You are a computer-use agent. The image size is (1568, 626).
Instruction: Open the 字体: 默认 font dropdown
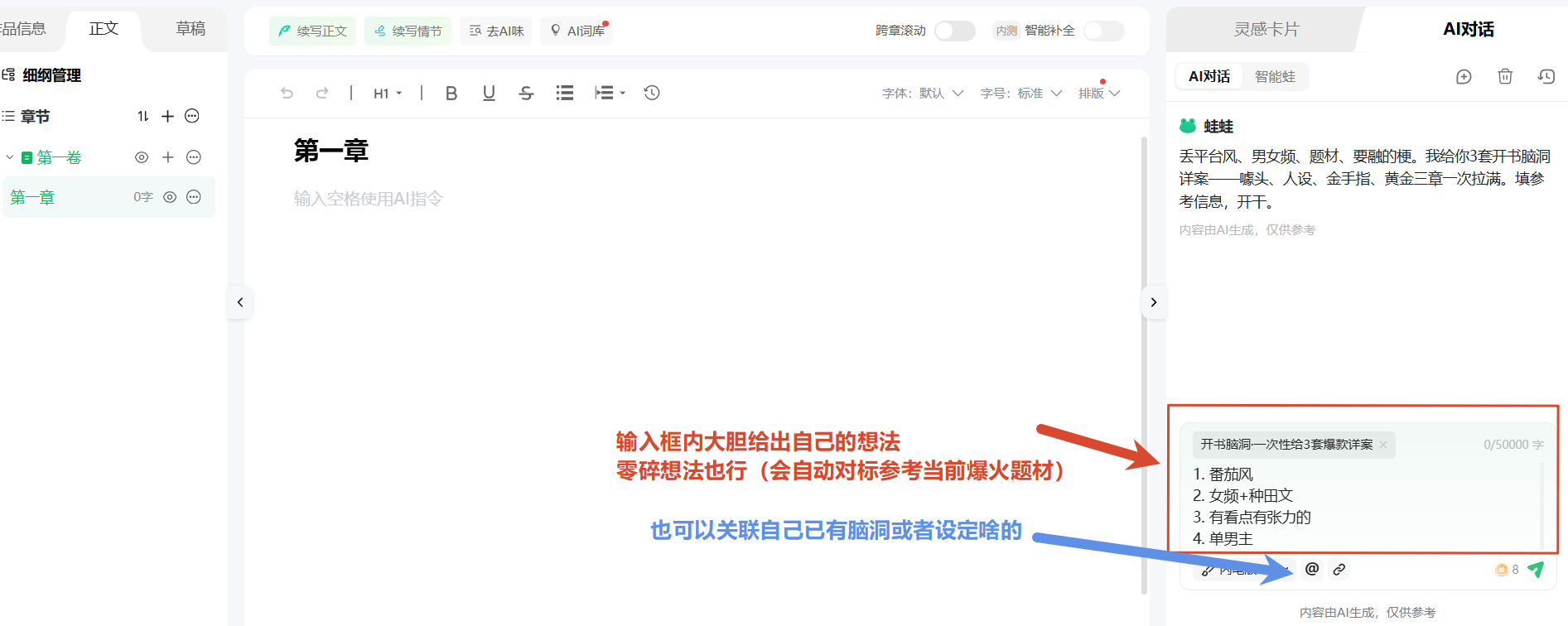point(923,93)
